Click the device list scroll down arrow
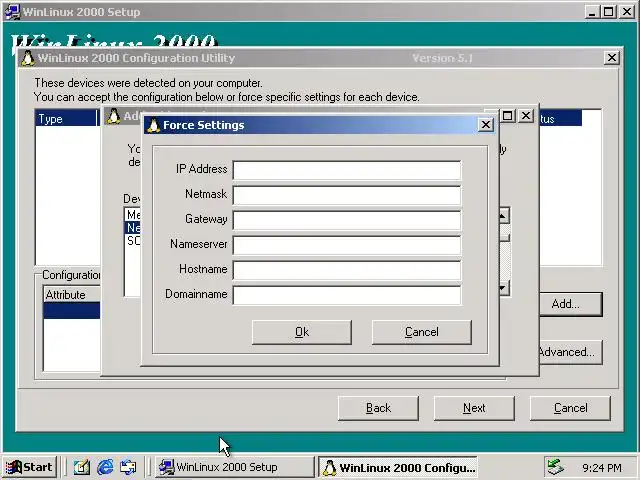 tap(504, 288)
